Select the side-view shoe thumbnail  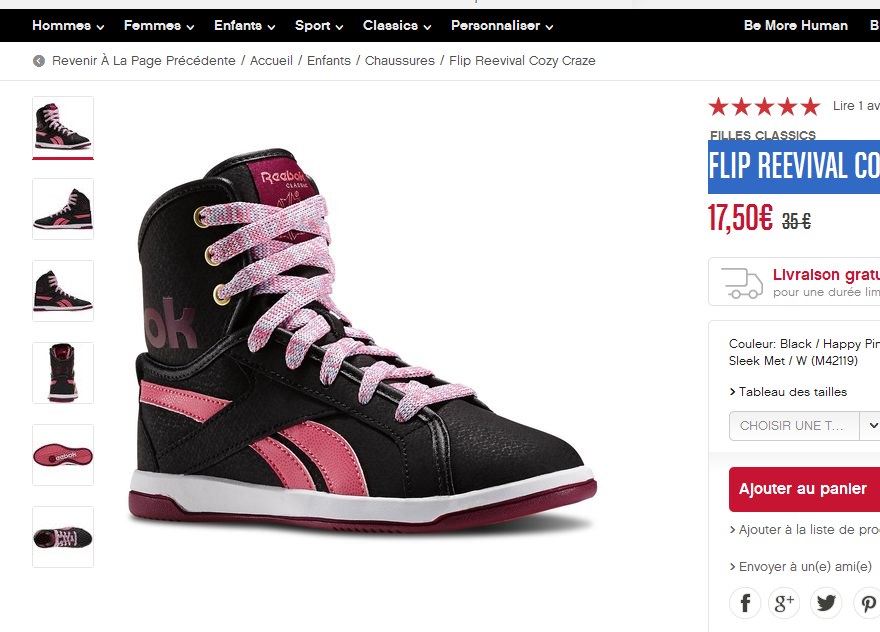tap(63, 209)
